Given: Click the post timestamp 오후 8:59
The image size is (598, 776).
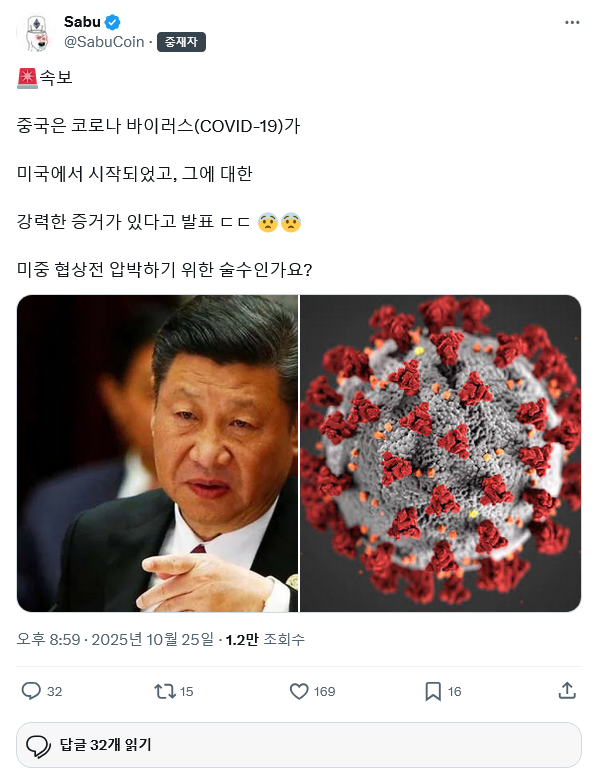Looking at the screenshot, I should [49, 639].
